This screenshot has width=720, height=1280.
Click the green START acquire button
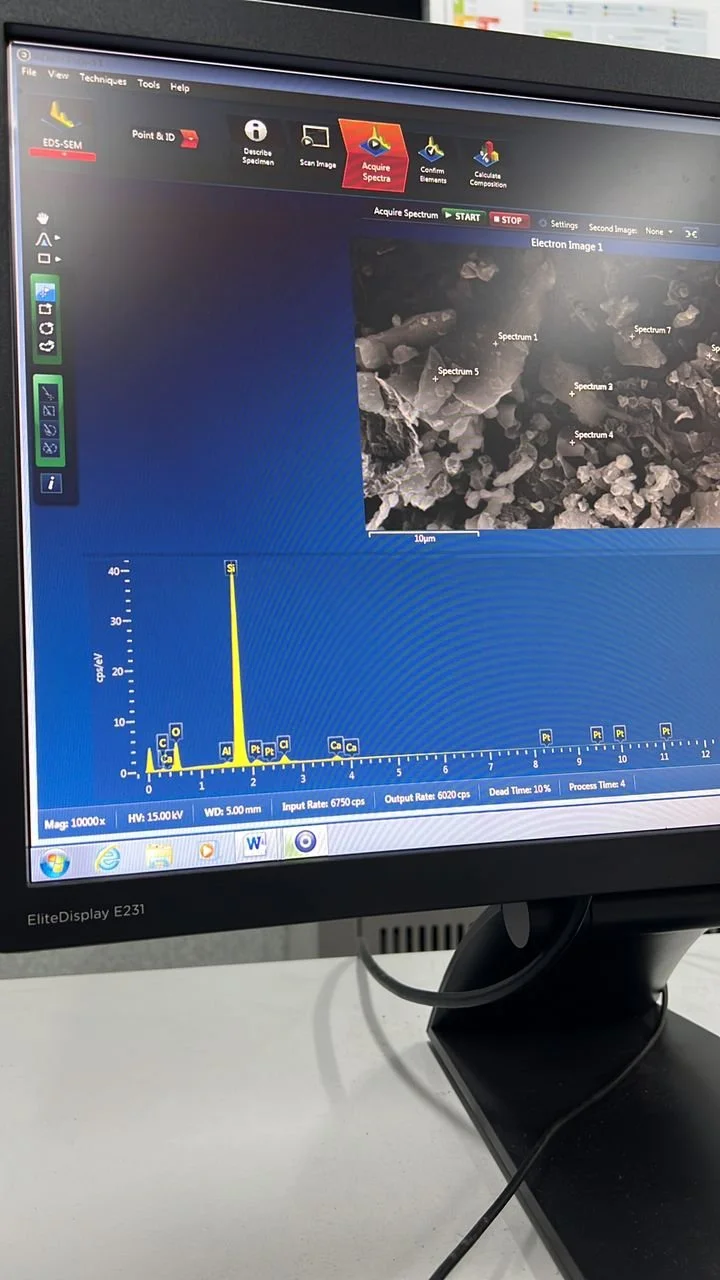463,216
